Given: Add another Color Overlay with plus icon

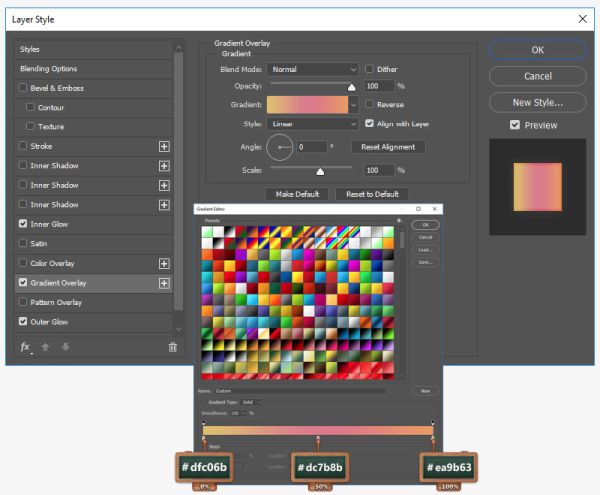Looking at the screenshot, I should click(x=164, y=264).
